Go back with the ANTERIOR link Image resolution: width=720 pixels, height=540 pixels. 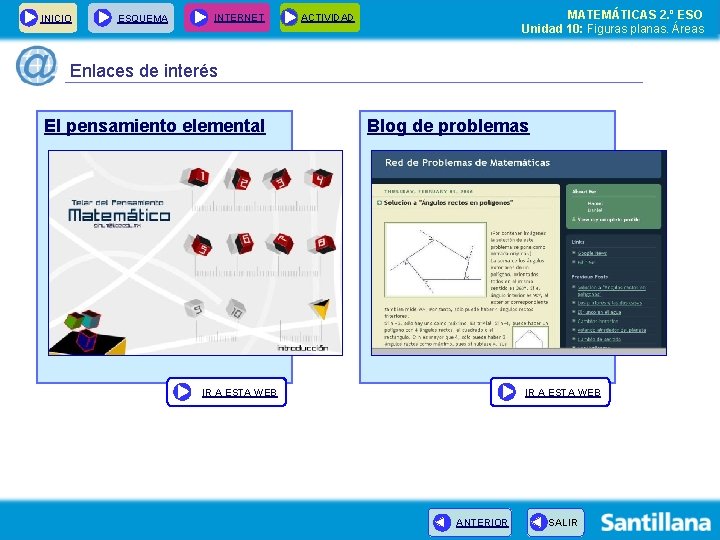coord(482,523)
